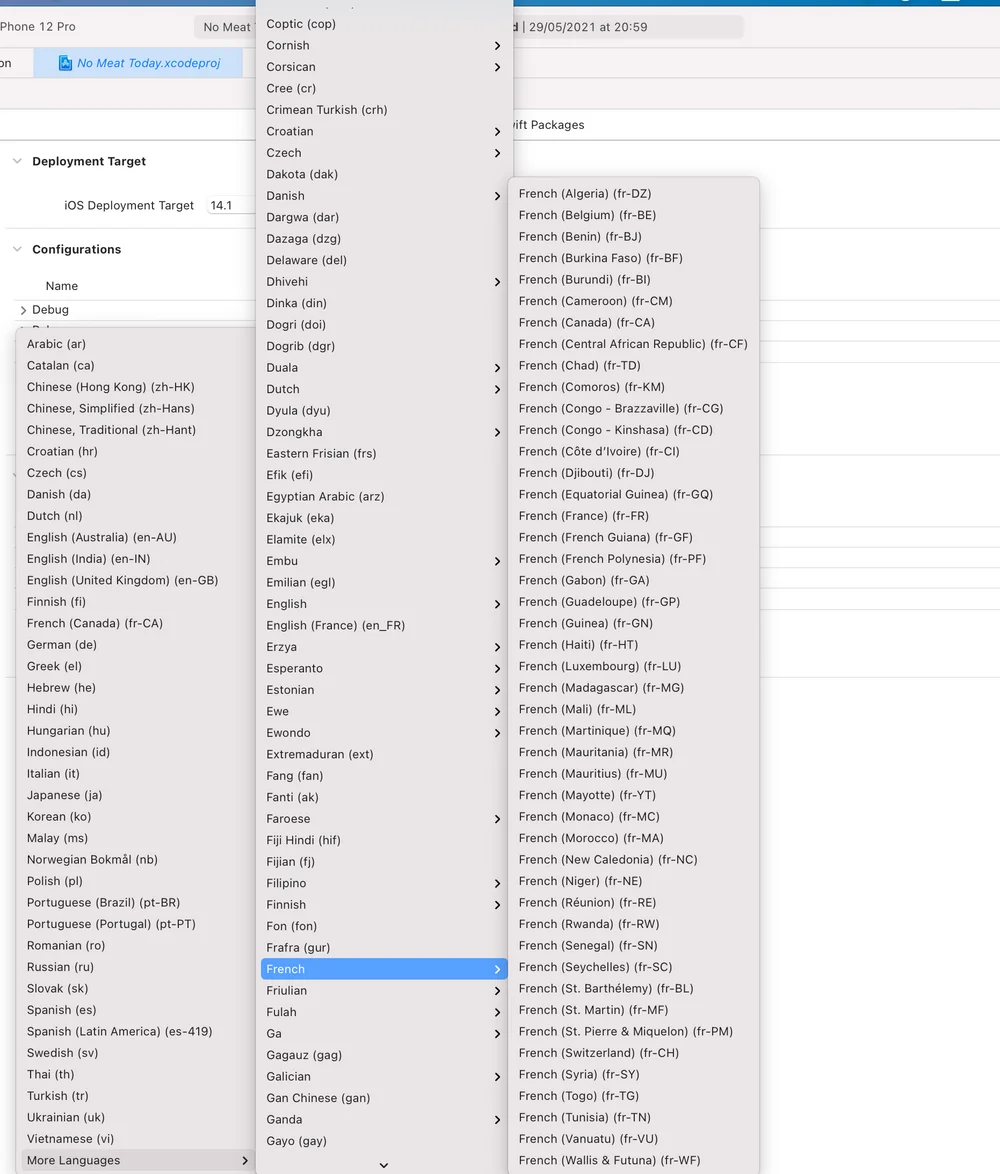The image size is (1000, 1174).
Task: Select Japanese (ja) language
Action: point(64,795)
